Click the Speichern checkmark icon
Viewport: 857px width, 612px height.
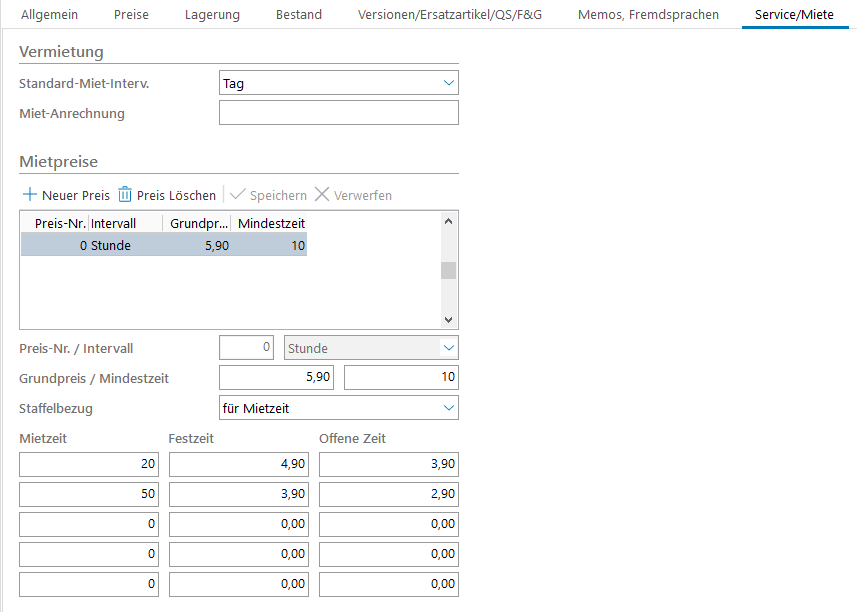[x=237, y=195]
